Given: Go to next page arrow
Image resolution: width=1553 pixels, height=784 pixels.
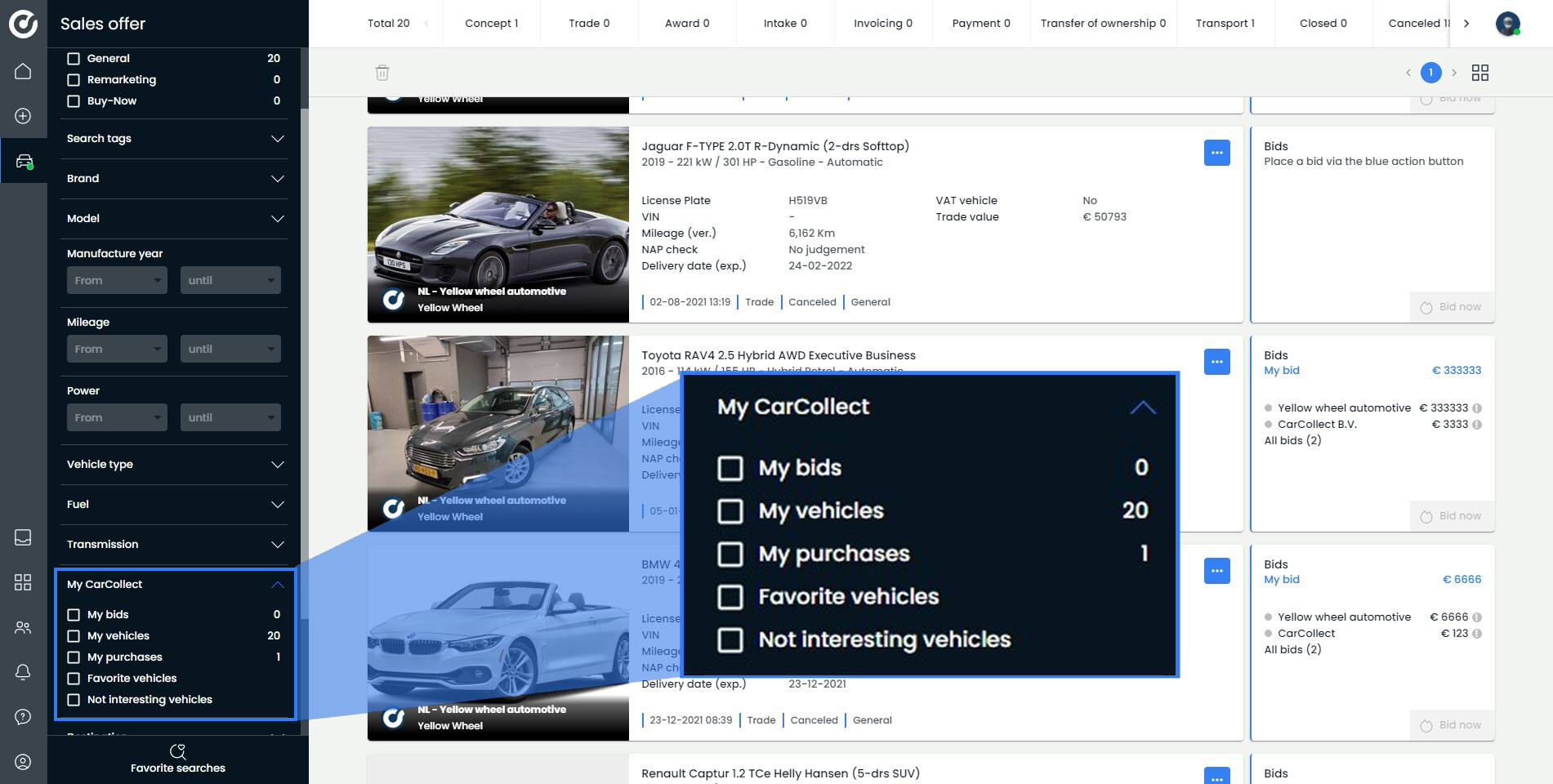Looking at the screenshot, I should point(1454,73).
